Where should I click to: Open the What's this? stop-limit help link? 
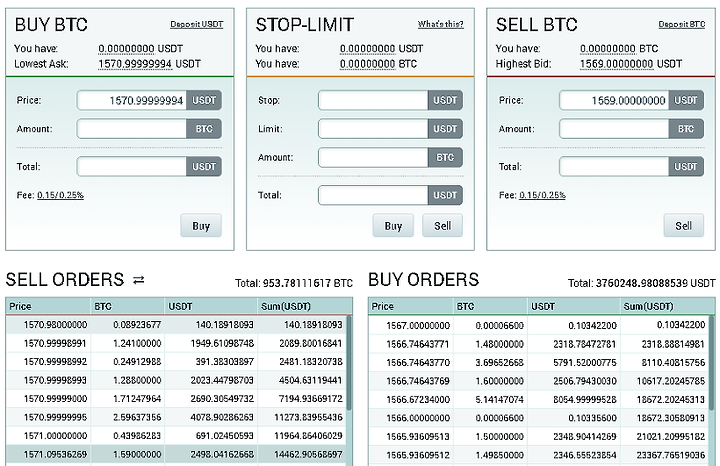click(440, 24)
